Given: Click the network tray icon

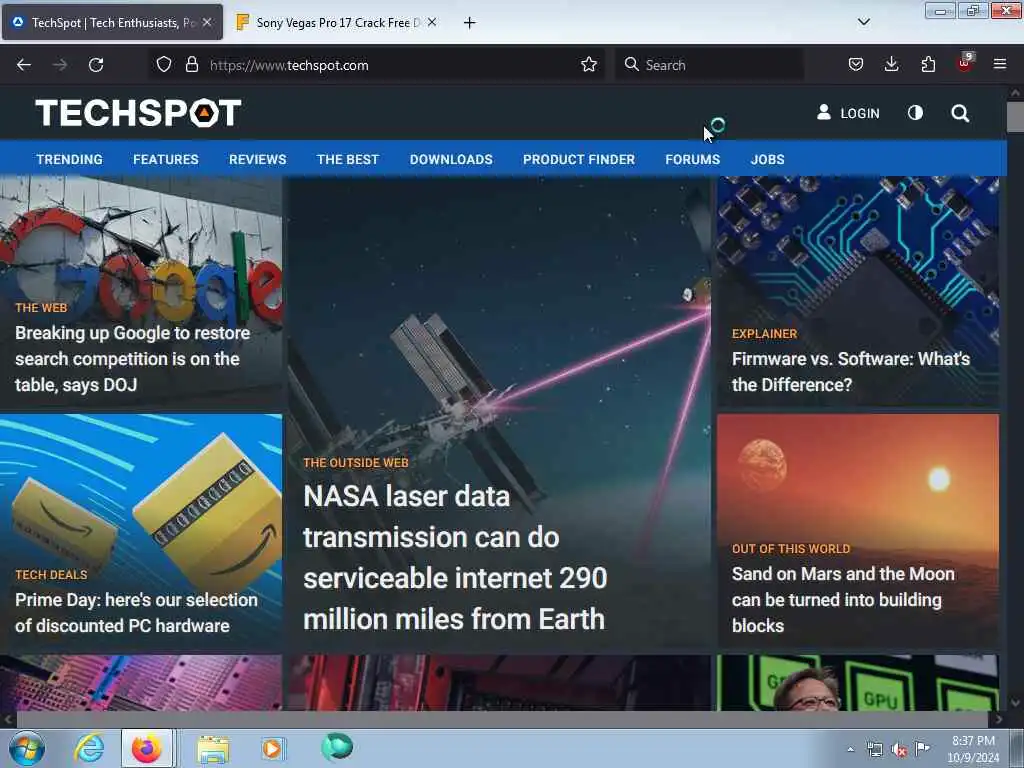Looking at the screenshot, I should 874,749.
